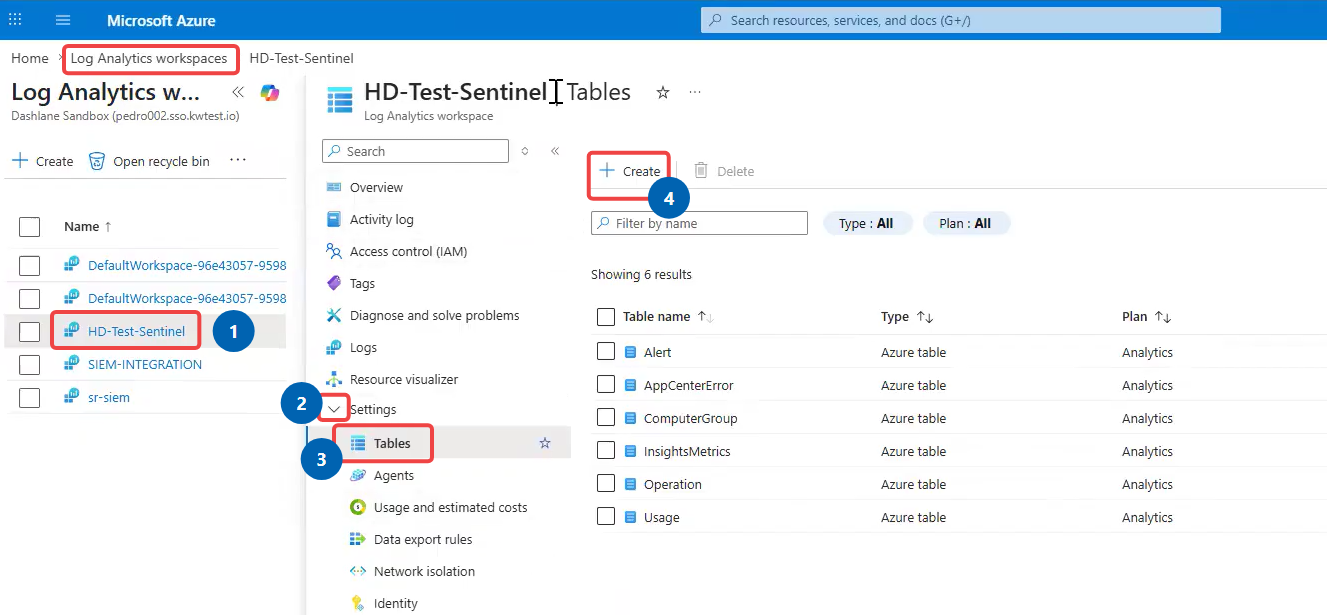Tick checkbox for HD-Test-Sentinel workspace
The height and width of the screenshot is (615, 1327).
(30, 331)
